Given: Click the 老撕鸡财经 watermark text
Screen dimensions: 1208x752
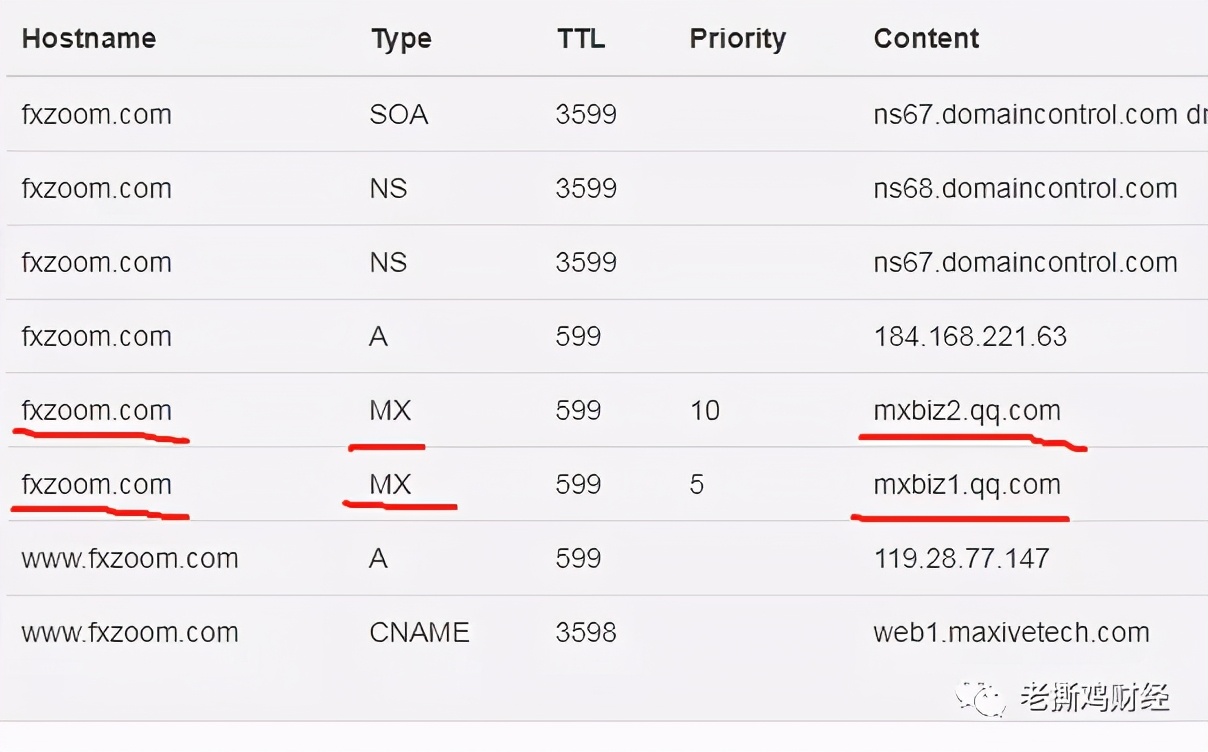Looking at the screenshot, I should coord(1095,697).
